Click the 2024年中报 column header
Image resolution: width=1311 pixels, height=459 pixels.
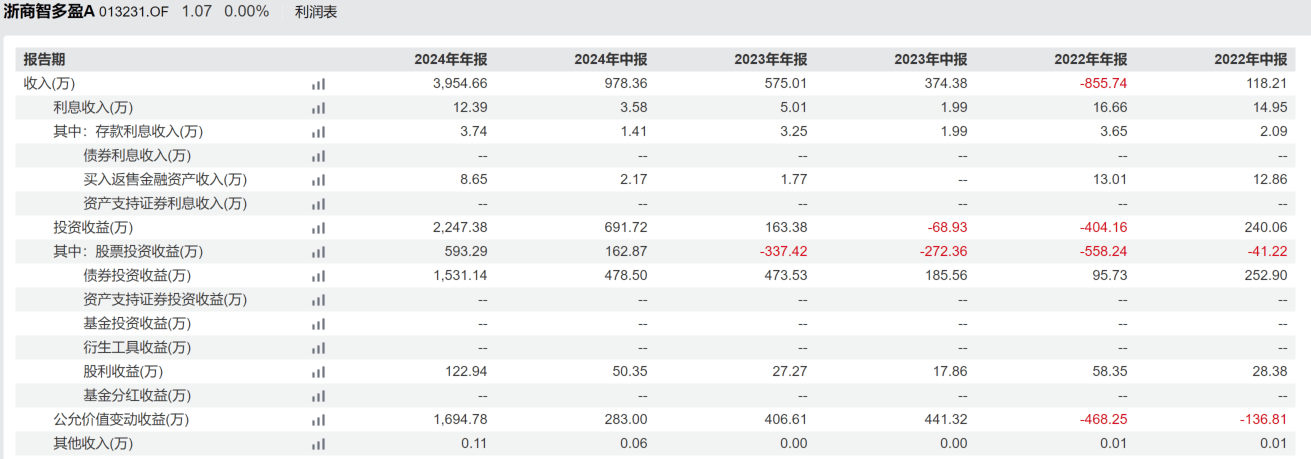(611, 59)
